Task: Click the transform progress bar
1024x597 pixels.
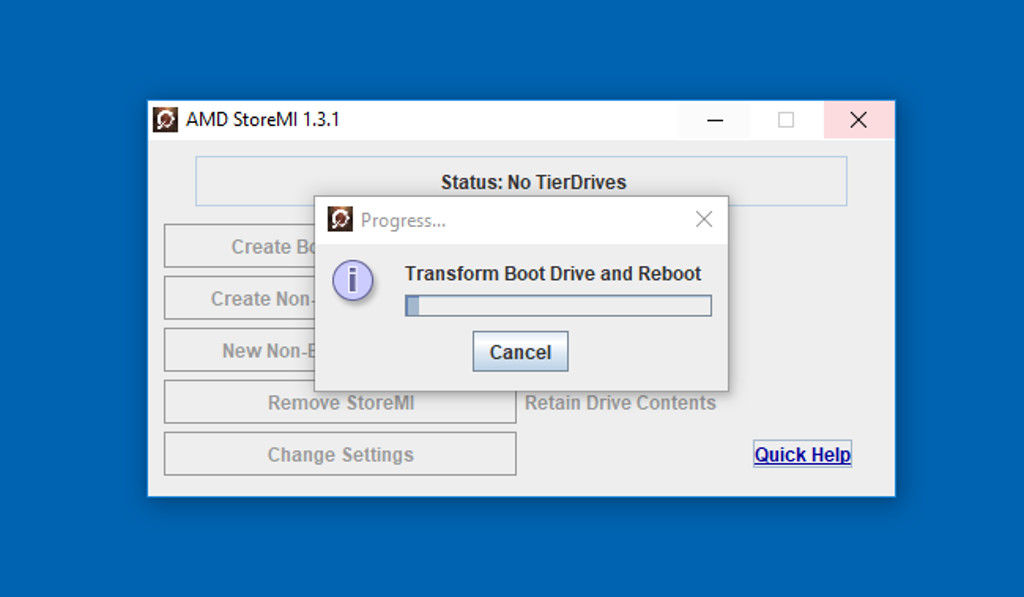Action: tap(558, 306)
